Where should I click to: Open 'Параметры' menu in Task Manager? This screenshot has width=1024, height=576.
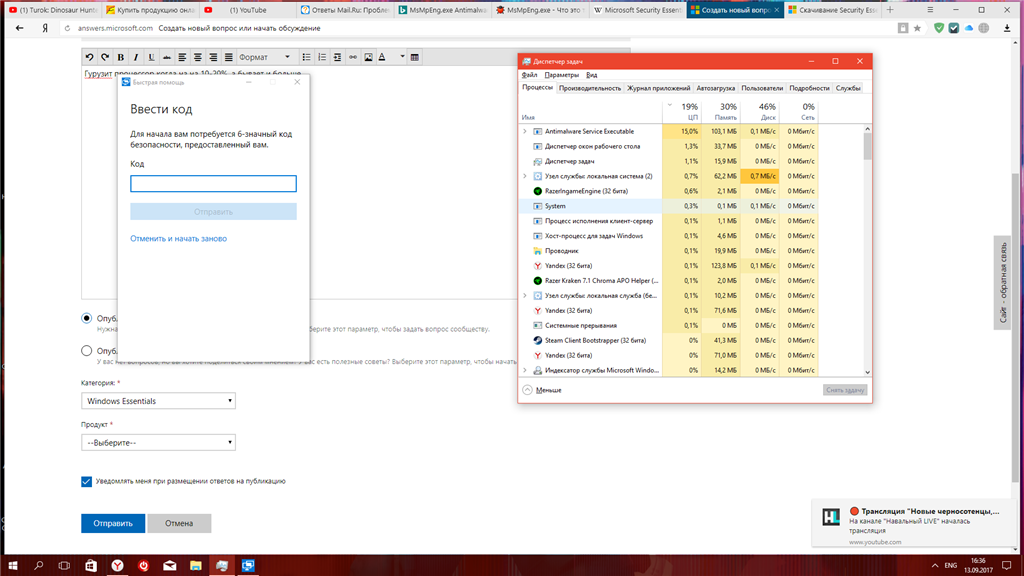562,75
